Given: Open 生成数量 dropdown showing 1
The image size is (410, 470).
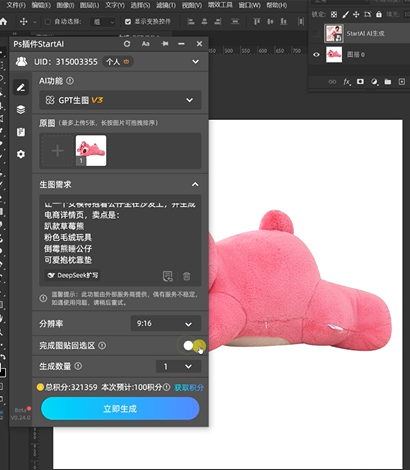Looking at the screenshot, I should [x=178, y=366].
